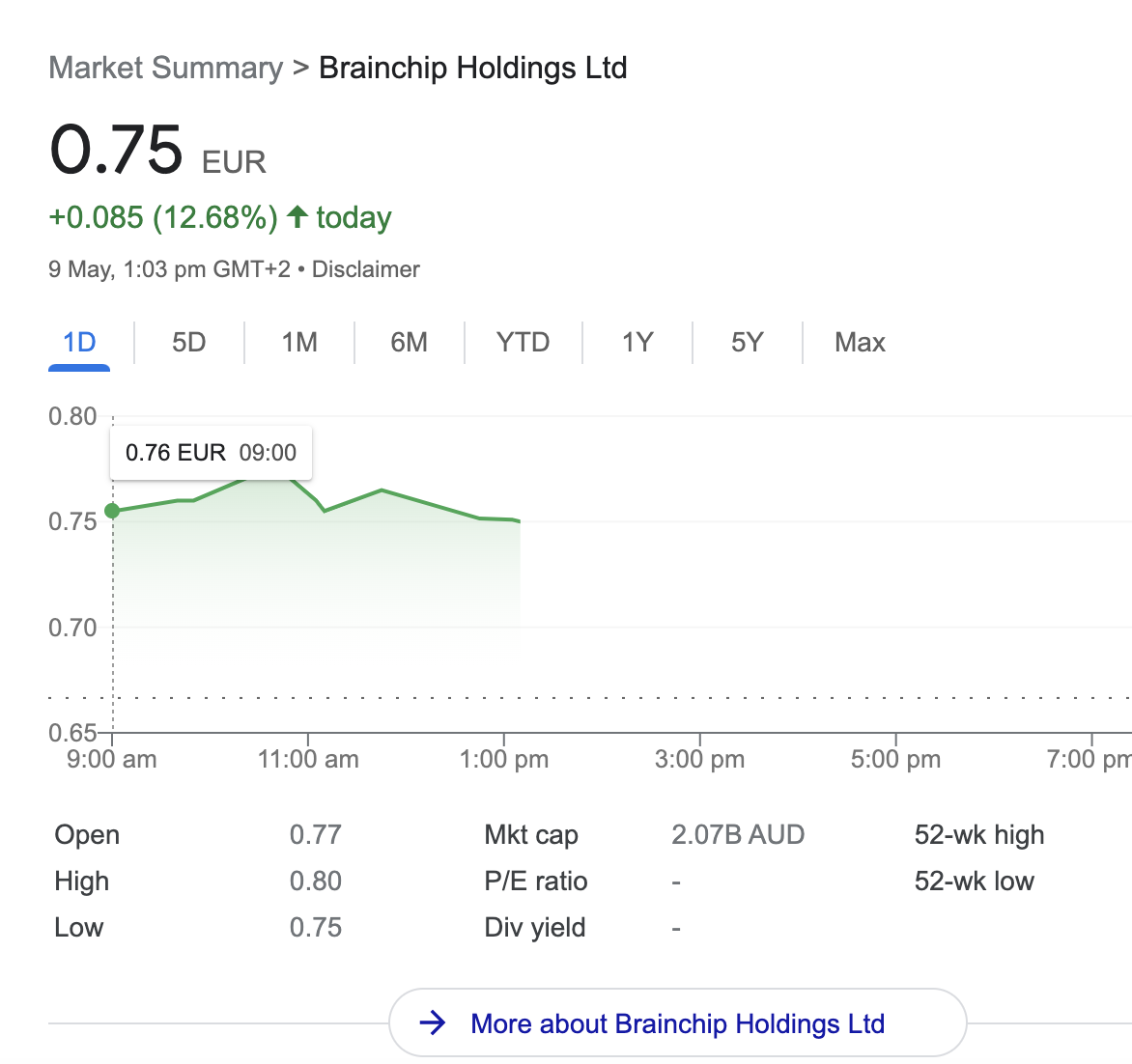Click the 3:00 pm axis label
The width and height of the screenshot is (1132, 1064).
tap(699, 760)
